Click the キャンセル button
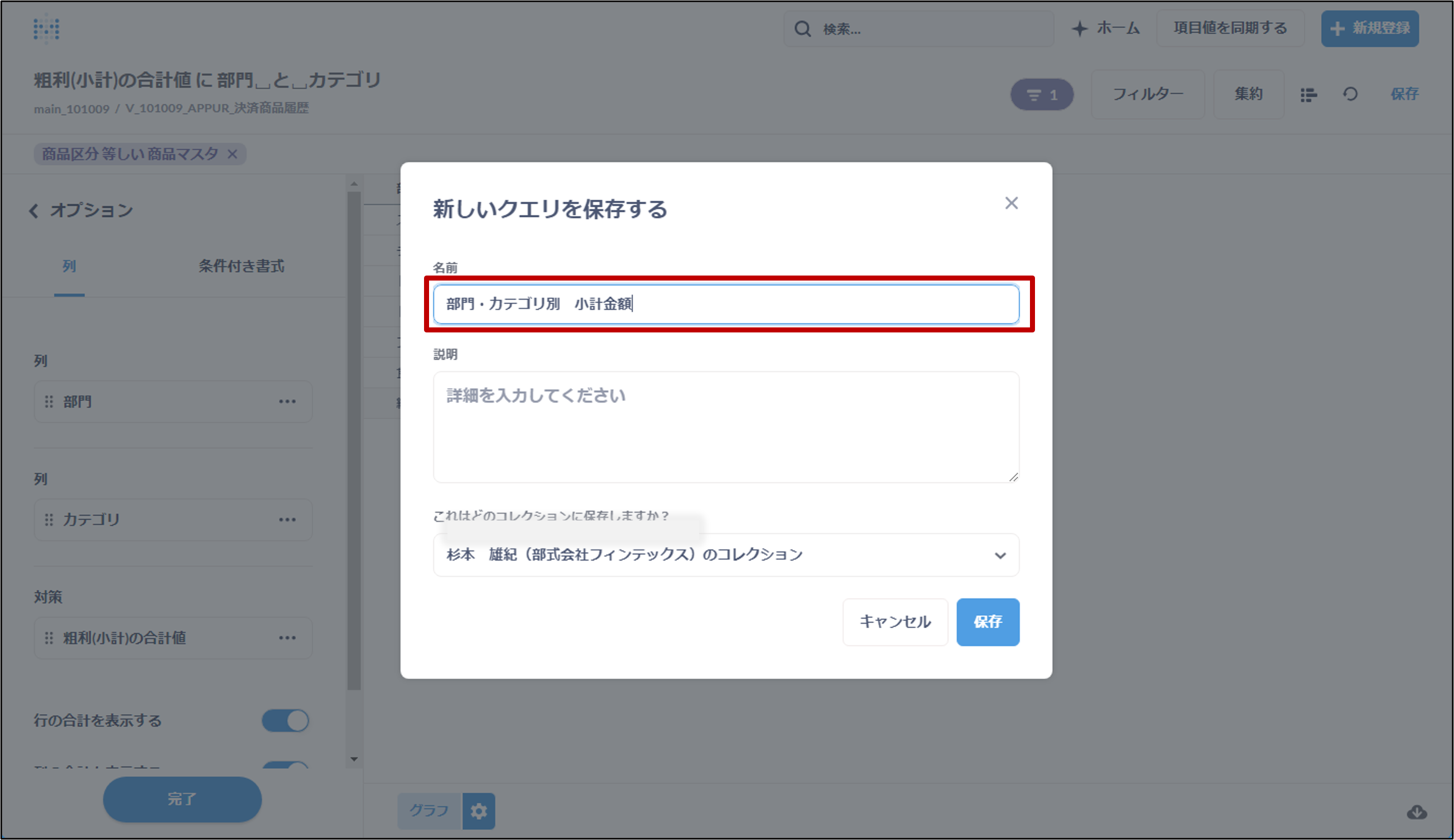The height and width of the screenshot is (840, 1454). tap(895, 622)
